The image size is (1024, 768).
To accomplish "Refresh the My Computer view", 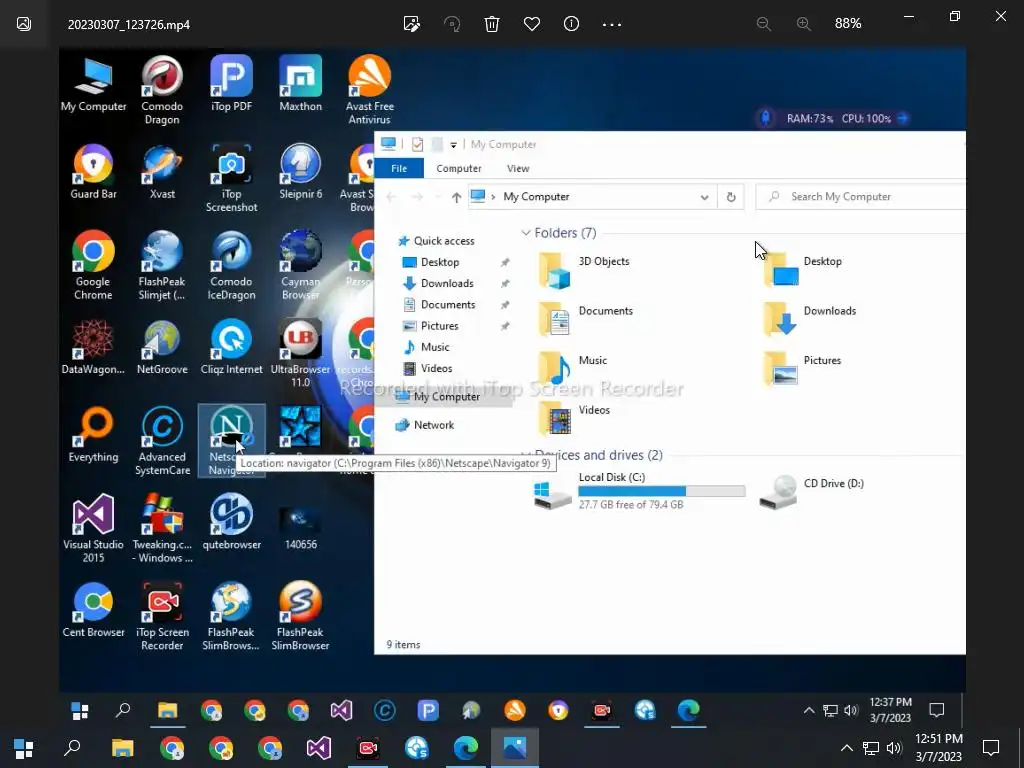I will click(731, 197).
